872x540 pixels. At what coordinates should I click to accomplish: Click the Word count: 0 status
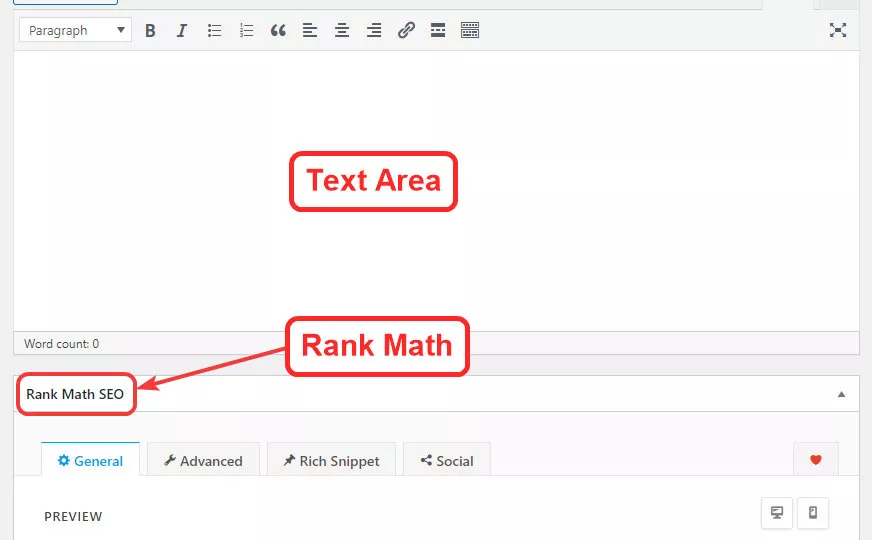pos(62,344)
